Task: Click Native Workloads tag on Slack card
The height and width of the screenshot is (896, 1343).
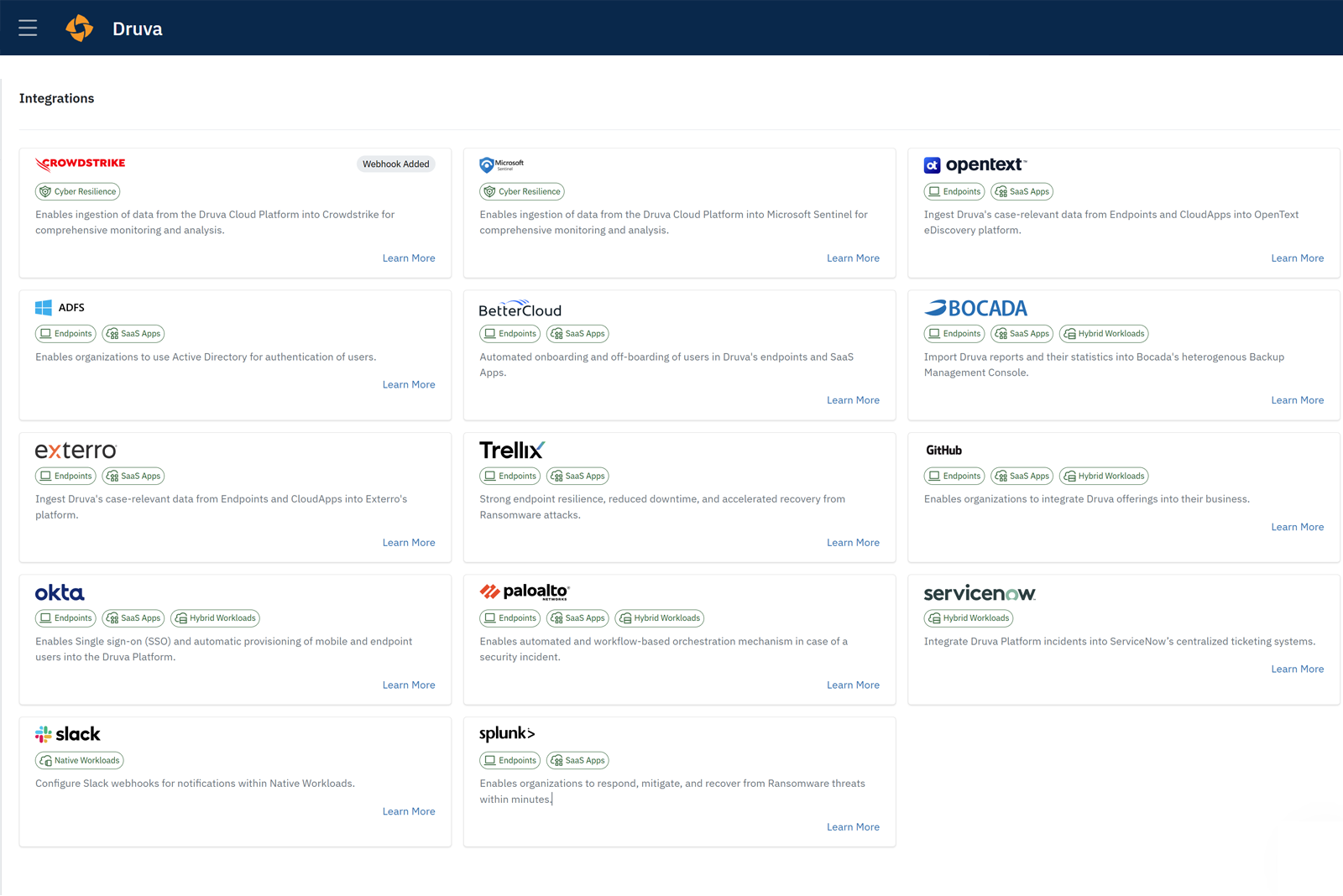Action: click(80, 761)
